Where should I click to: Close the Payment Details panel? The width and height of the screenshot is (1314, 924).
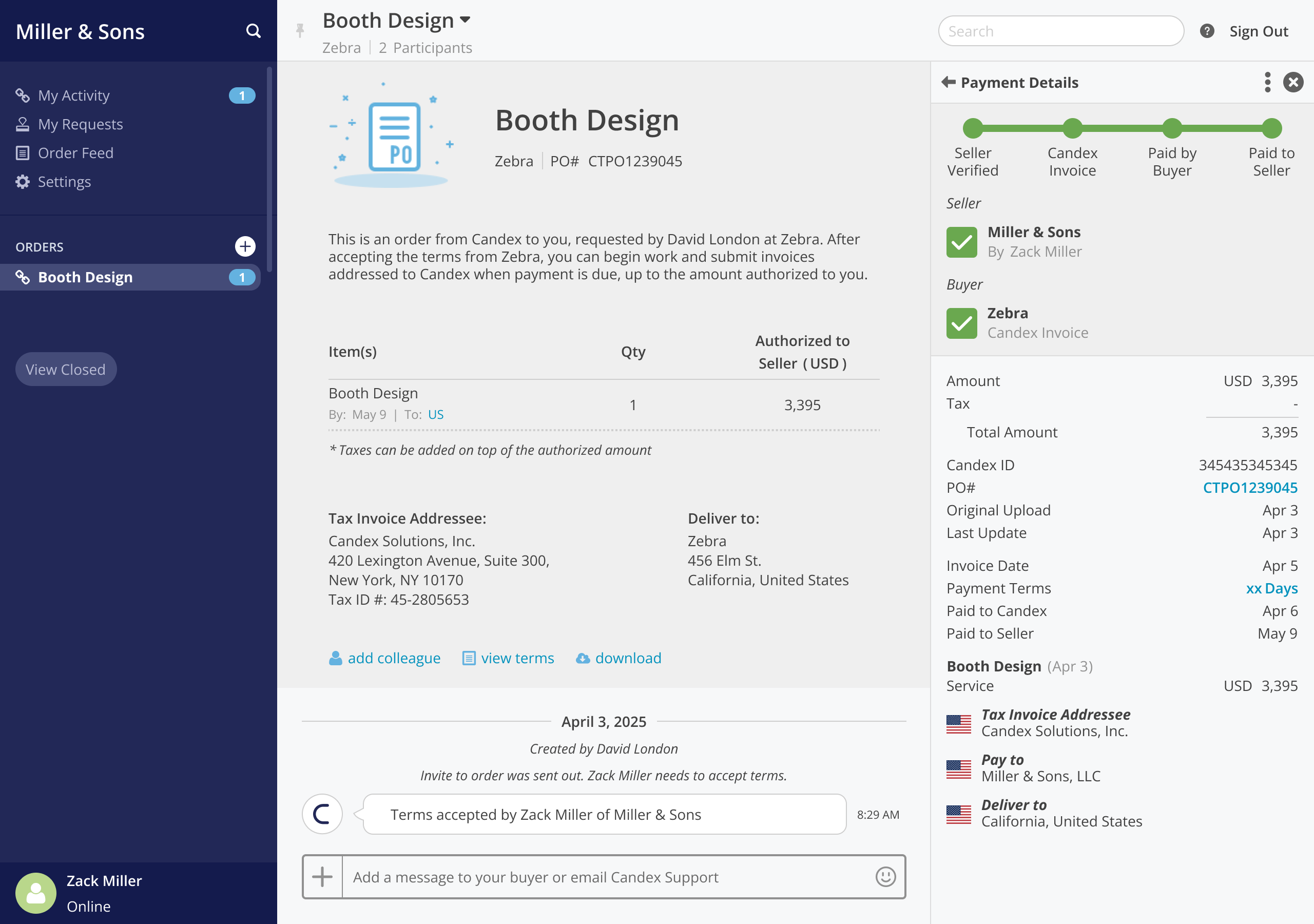(x=1293, y=83)
